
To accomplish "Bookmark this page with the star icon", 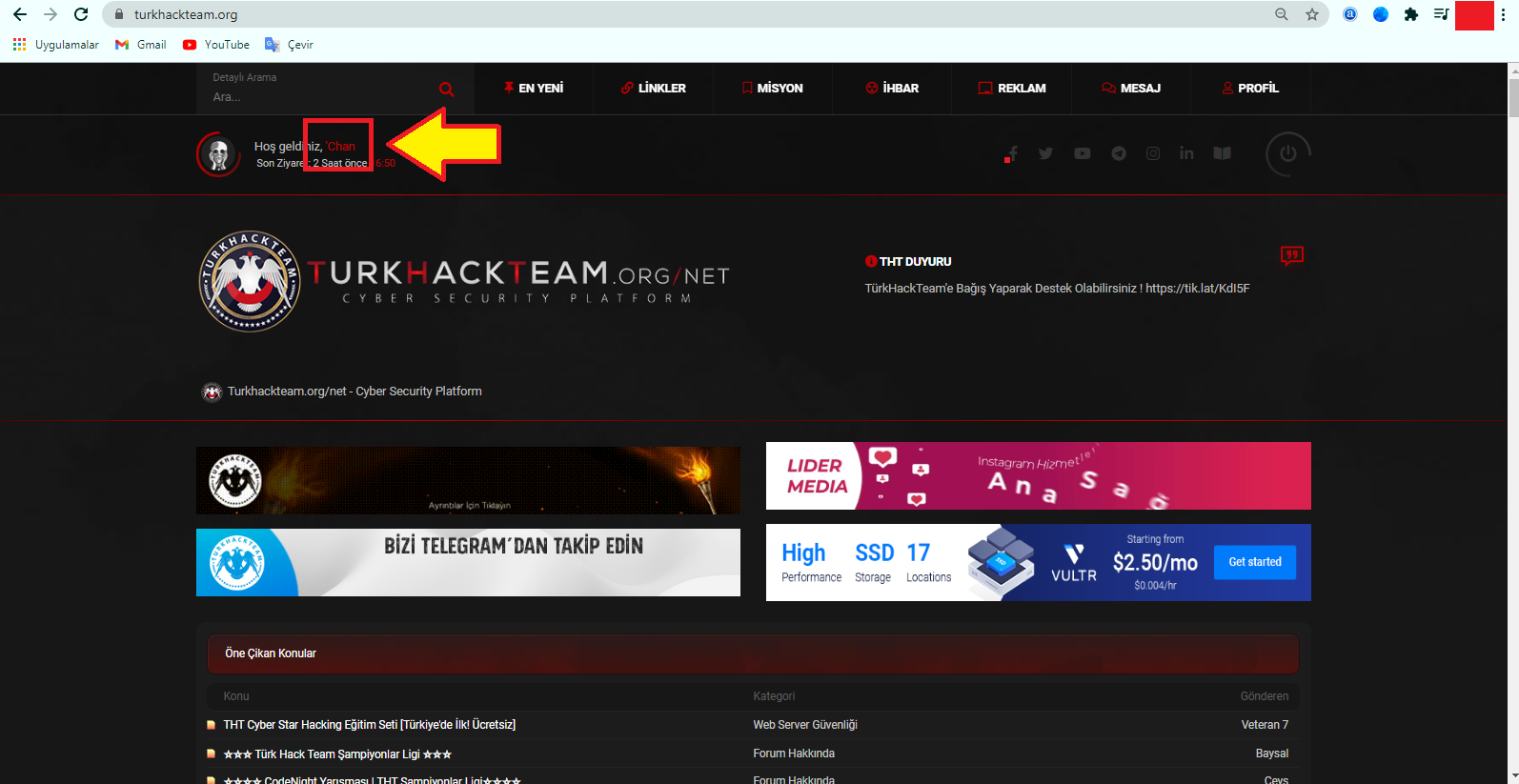I will [1312, 14].
